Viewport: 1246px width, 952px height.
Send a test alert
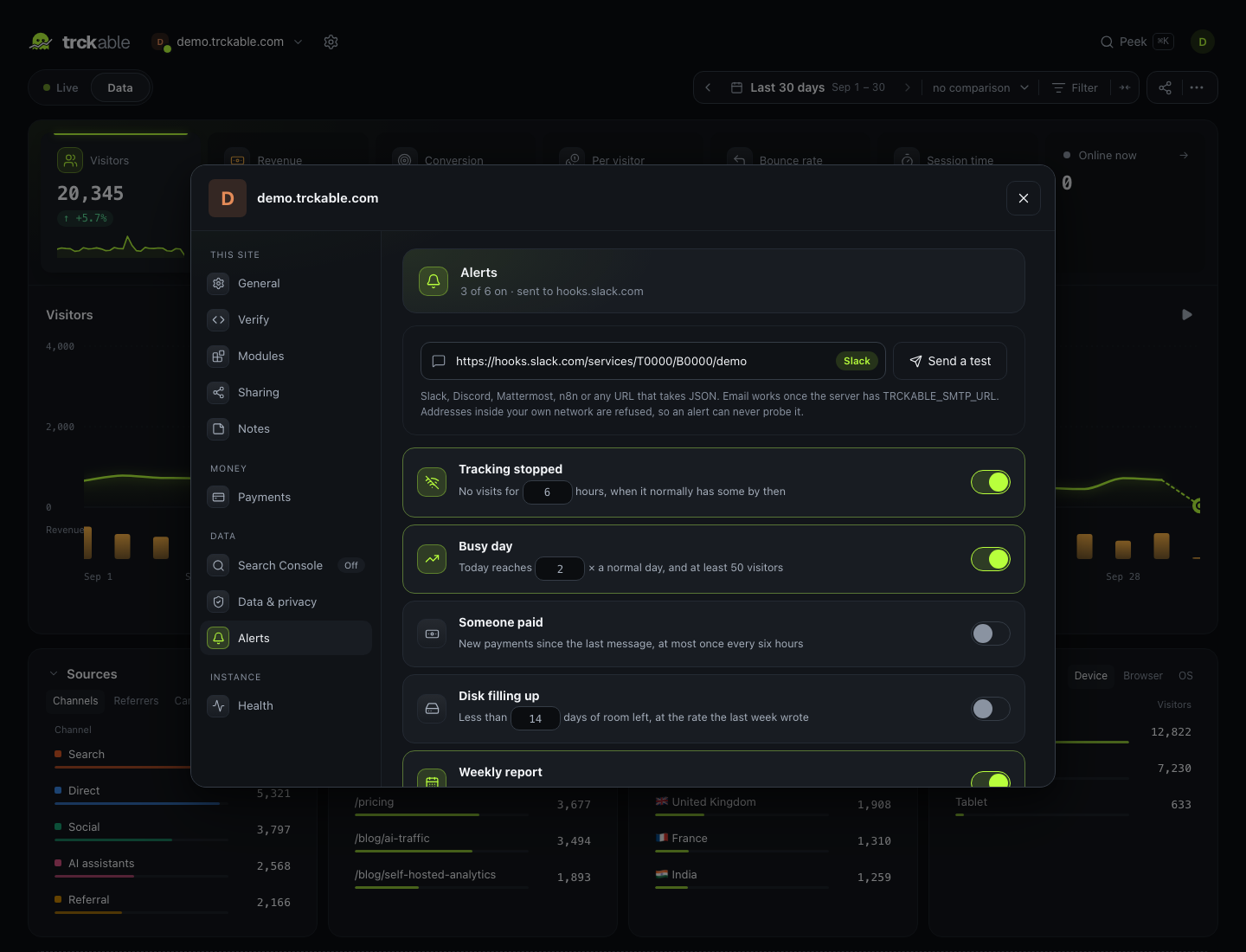coord(950,361)
